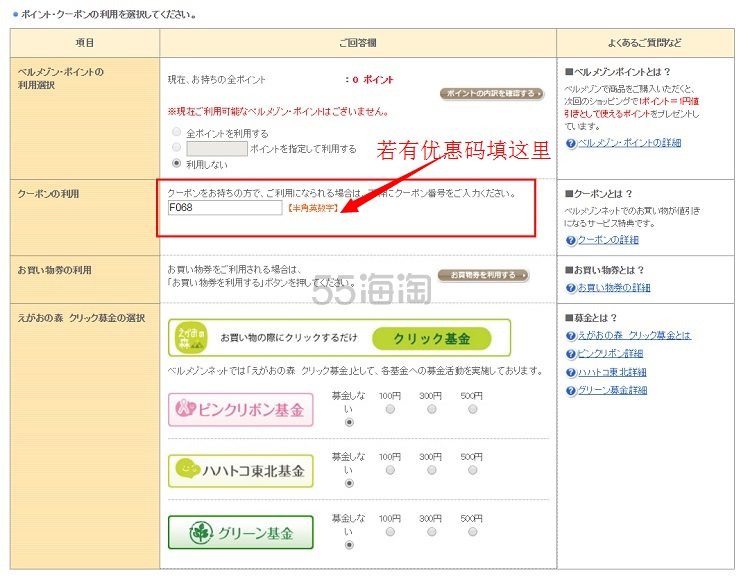
Task: Click the よくあるご質問など column header
Action: (645, 43)
